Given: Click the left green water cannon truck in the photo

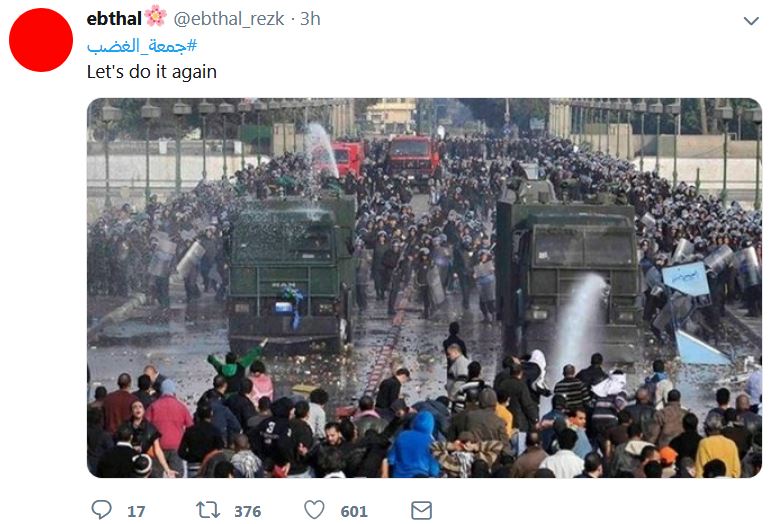Looking at the screenshot, I should 291,273.
